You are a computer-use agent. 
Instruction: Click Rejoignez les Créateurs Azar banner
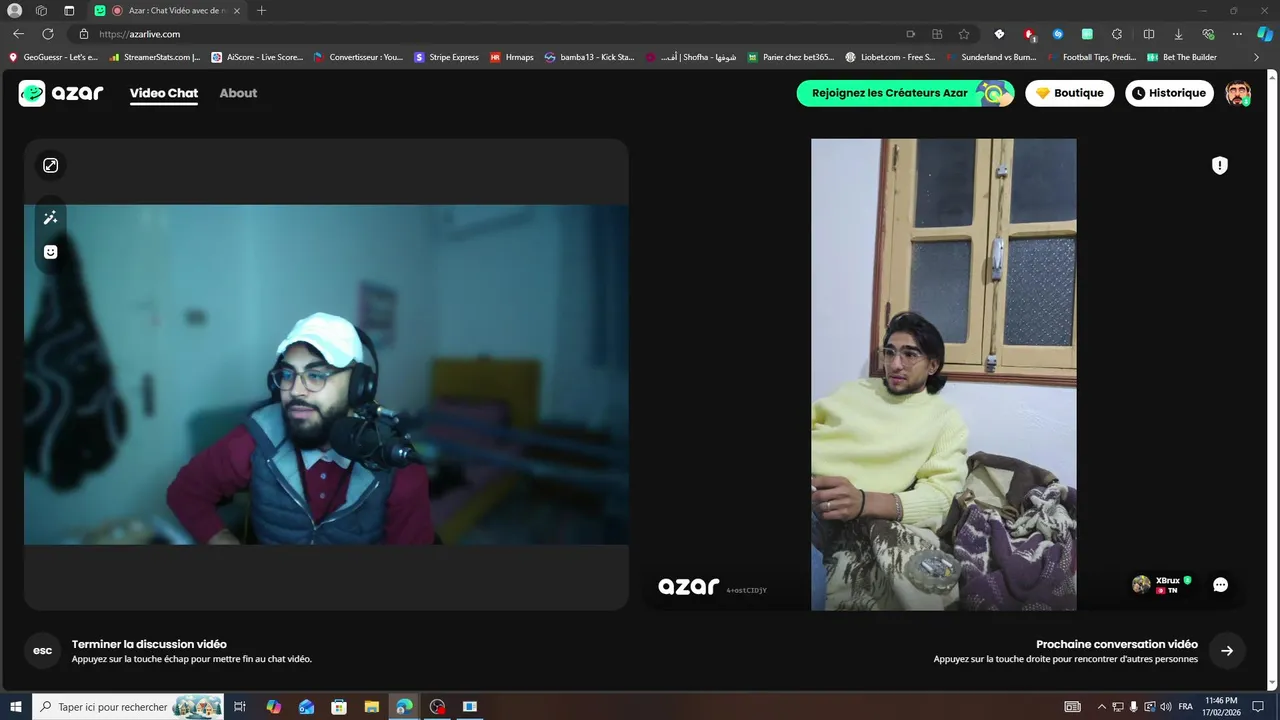coord(905,93)
